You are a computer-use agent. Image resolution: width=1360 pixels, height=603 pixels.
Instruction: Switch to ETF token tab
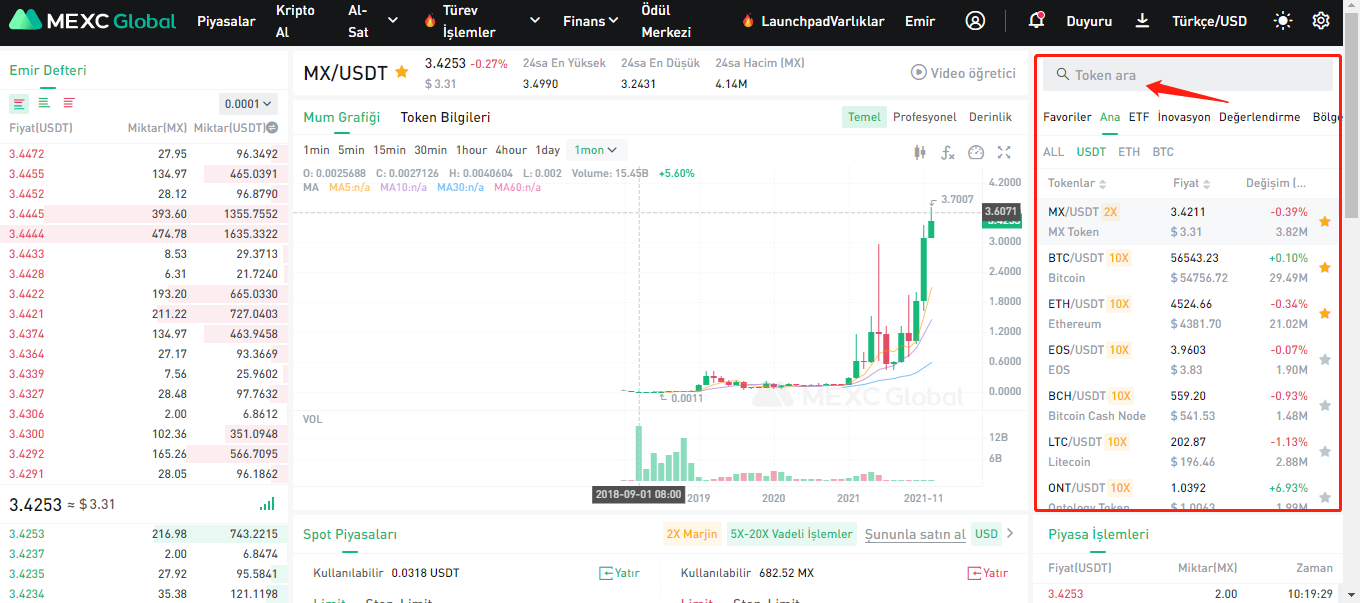coord(1139,117)
